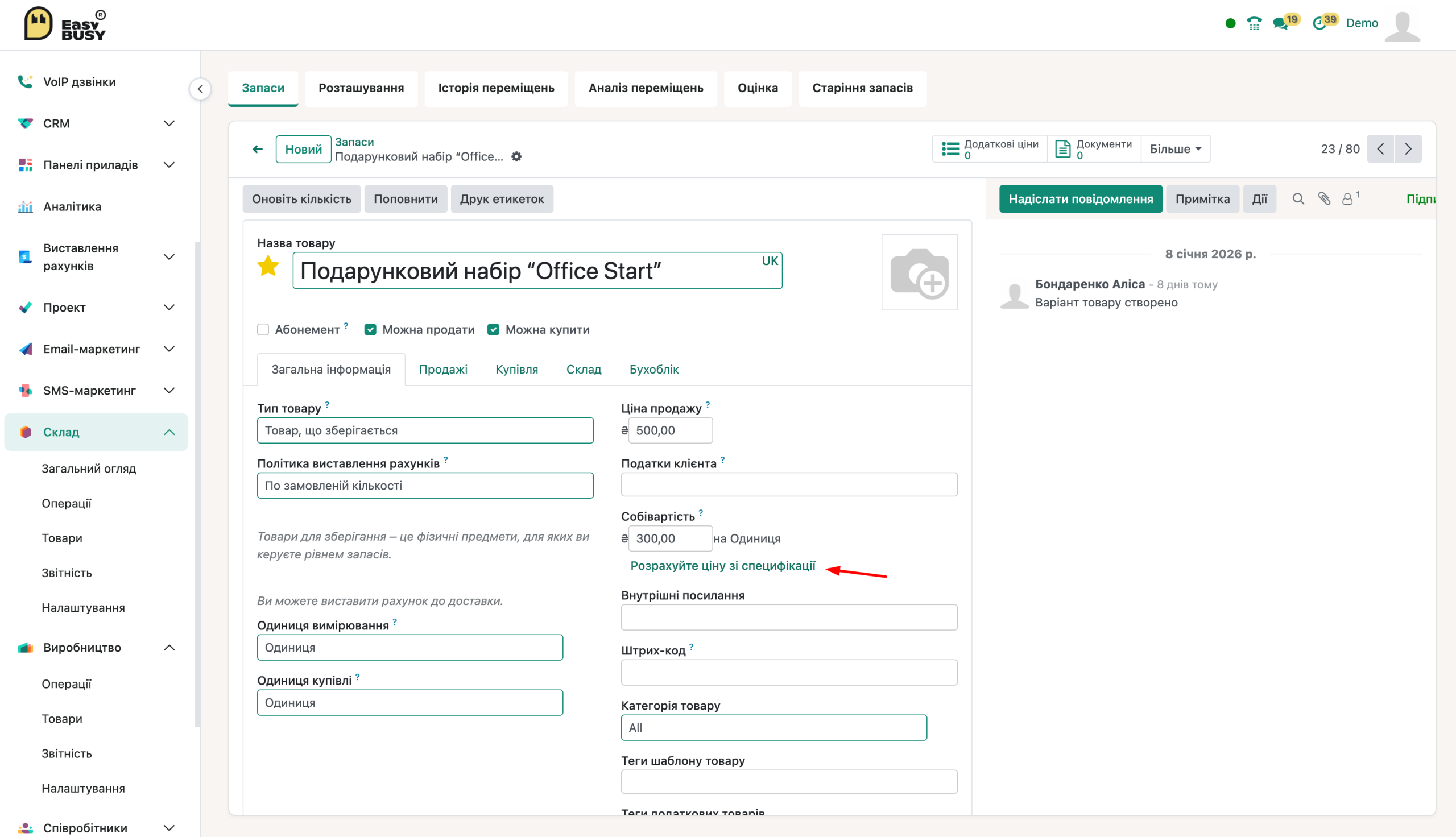The width and height of the screenshot is (1456, 837).
Task: Click Оновіть кількість button
Action: 302,199
